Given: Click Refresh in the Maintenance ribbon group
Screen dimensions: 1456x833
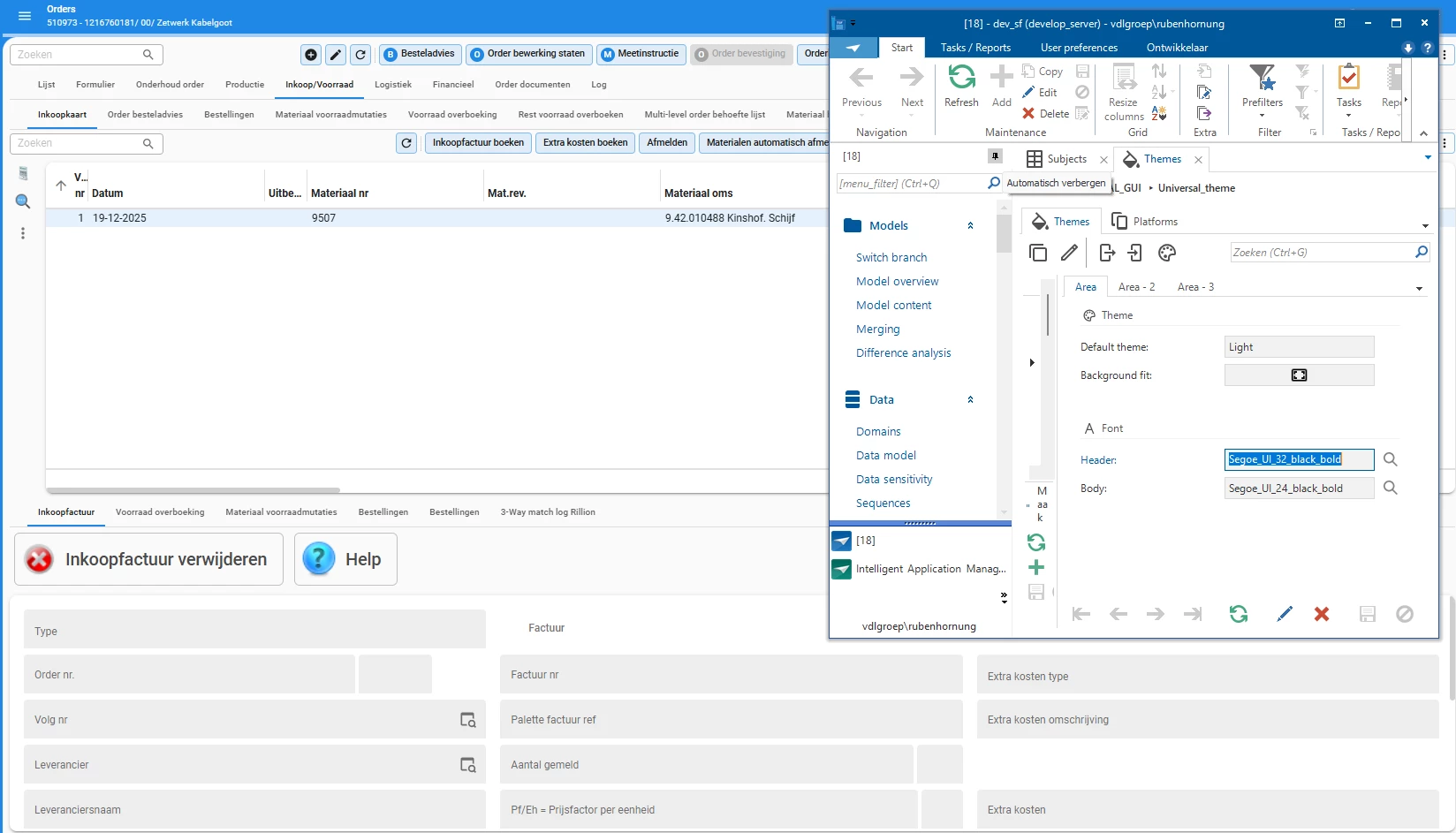Looking at the screenshot, I should coord(961,86).
